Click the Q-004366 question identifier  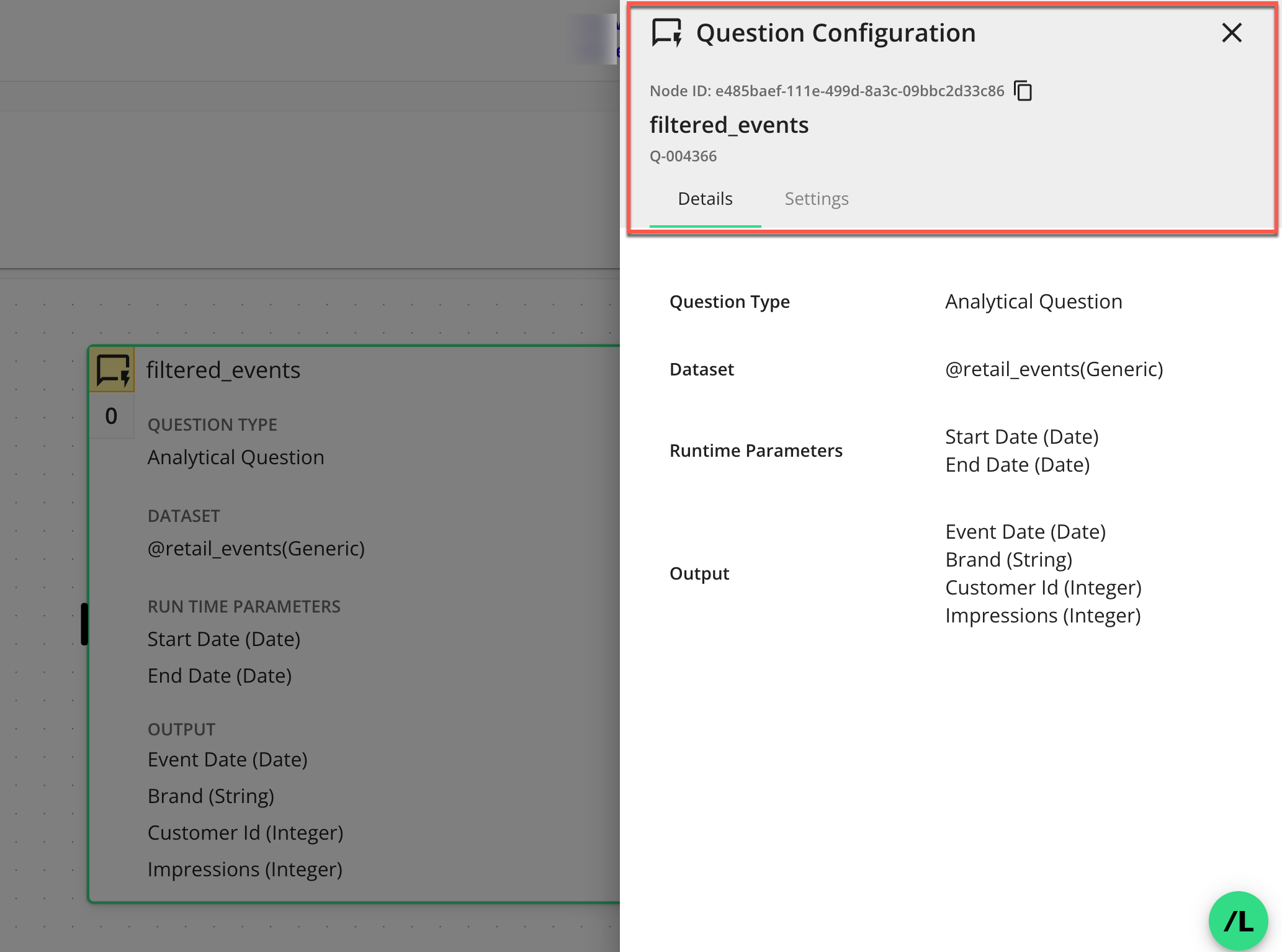point(683,156)
